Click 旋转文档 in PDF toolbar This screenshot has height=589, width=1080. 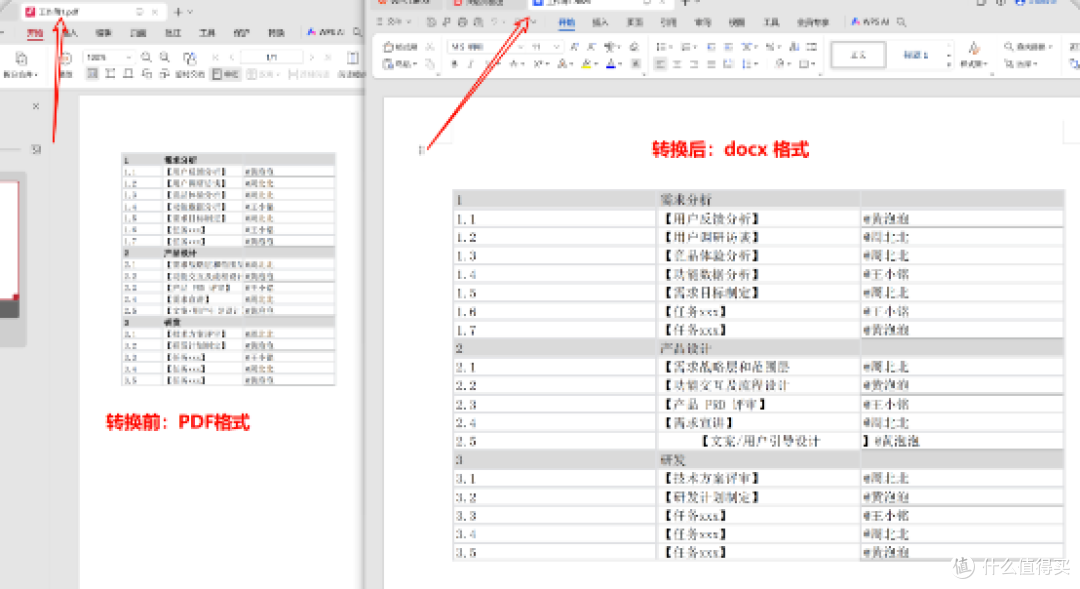point(189,74)
